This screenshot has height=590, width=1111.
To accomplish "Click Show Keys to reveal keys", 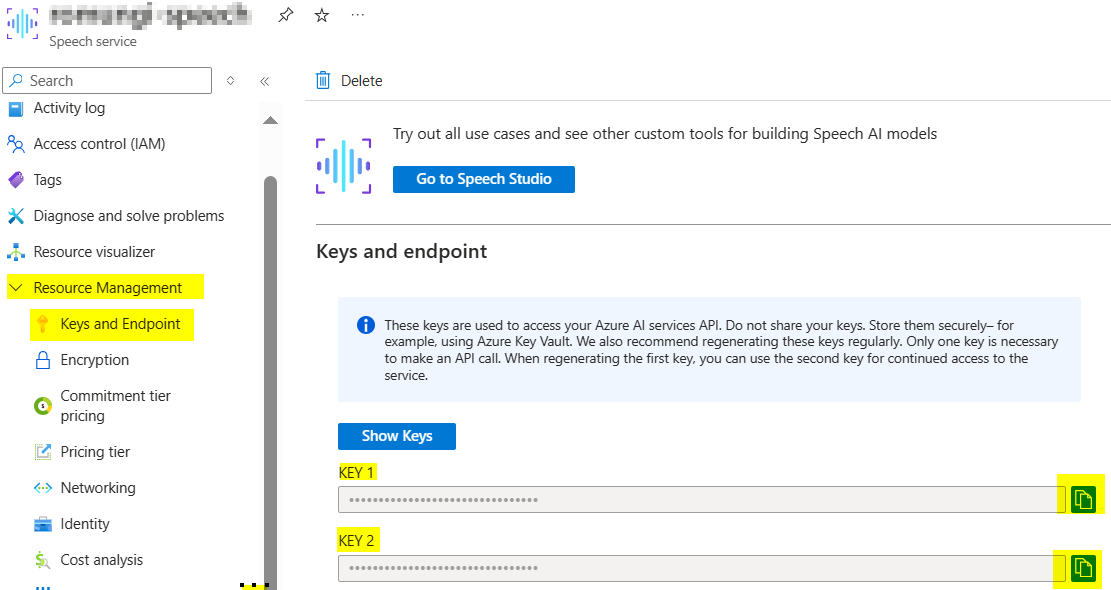I will tap(396, 436).
